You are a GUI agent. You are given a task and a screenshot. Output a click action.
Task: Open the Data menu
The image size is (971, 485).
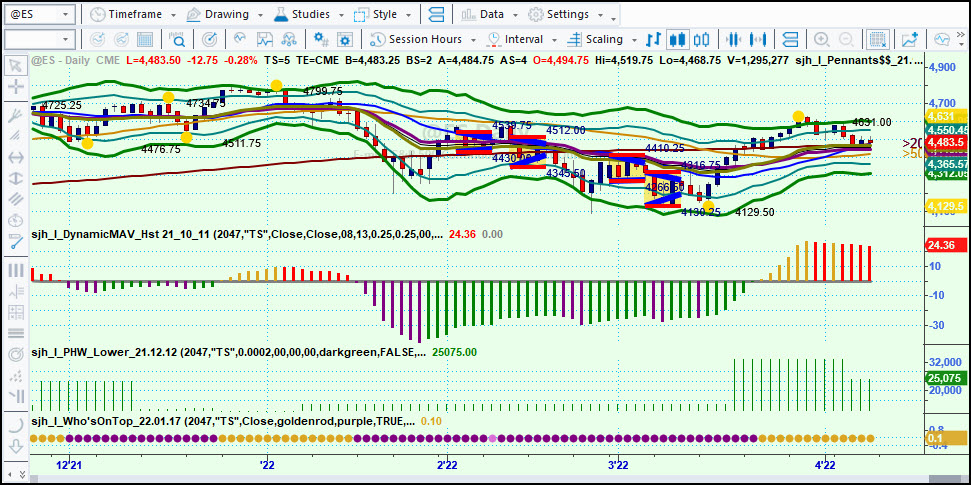coord(482,14)
